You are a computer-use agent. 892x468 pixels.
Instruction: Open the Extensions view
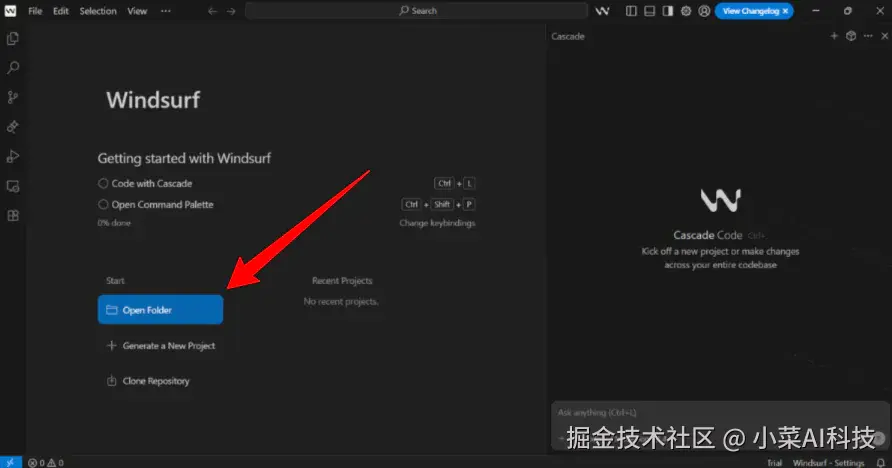pyautogui.click(x=13, y=216)
